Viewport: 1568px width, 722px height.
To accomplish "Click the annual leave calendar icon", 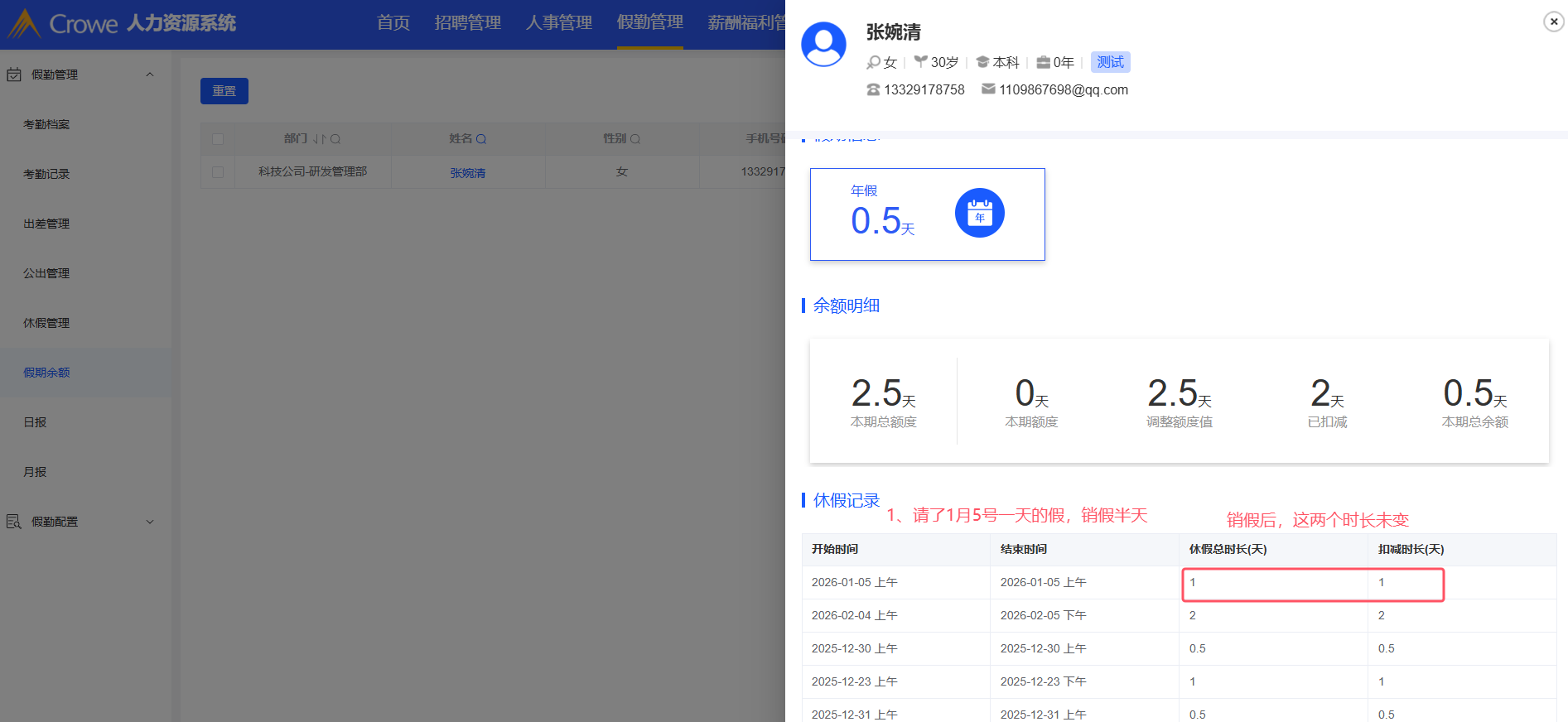I will [979, 214].
